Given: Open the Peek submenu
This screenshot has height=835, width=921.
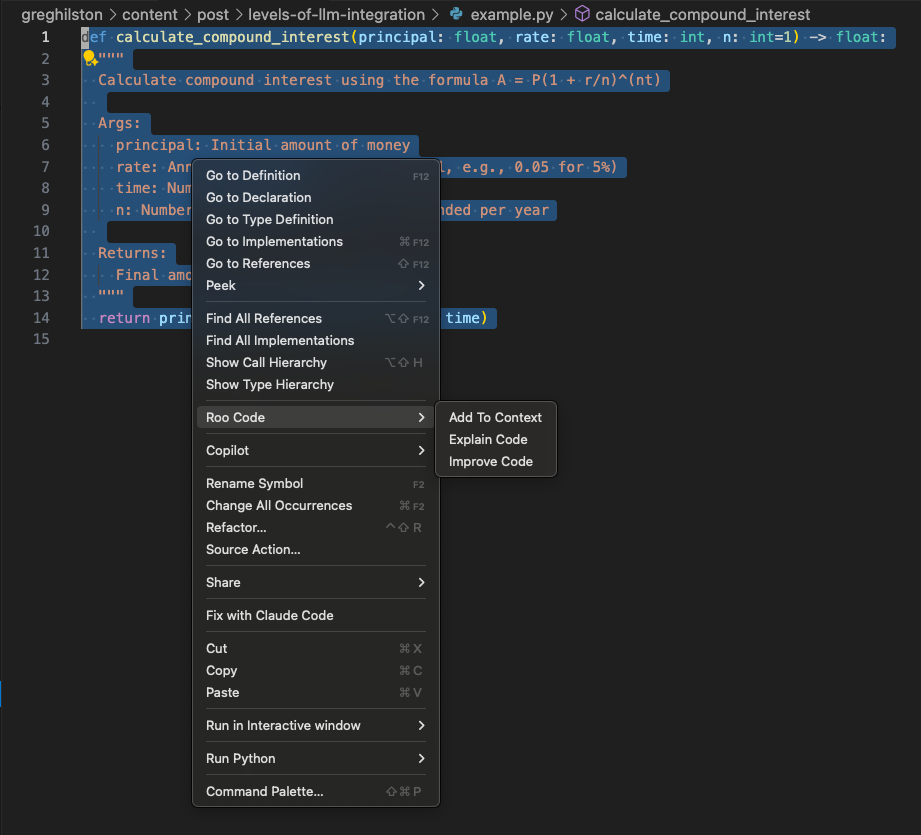Looking at the screenshot, I should (x=315, y=285).
